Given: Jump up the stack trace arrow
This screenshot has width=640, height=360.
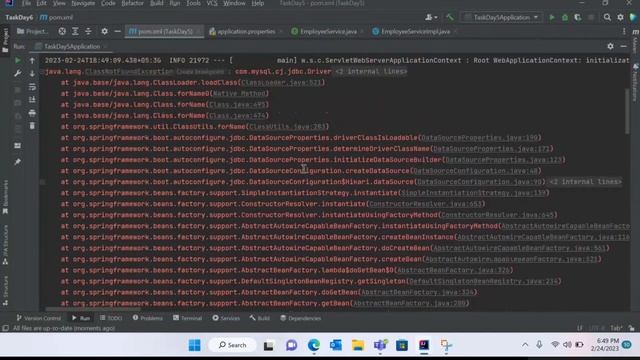Looking at the screenshot, I should coord(32,60).
